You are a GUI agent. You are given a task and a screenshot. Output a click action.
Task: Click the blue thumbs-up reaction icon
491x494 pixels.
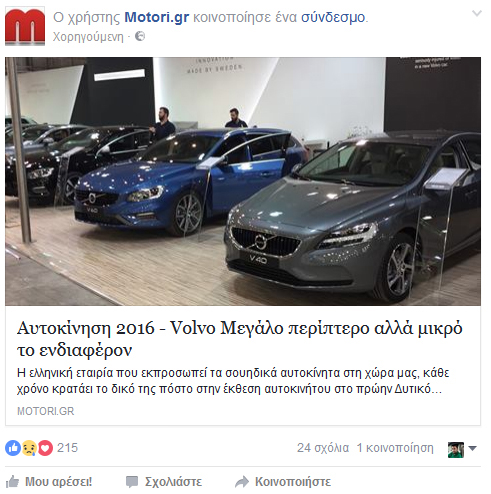pos(13,448)
